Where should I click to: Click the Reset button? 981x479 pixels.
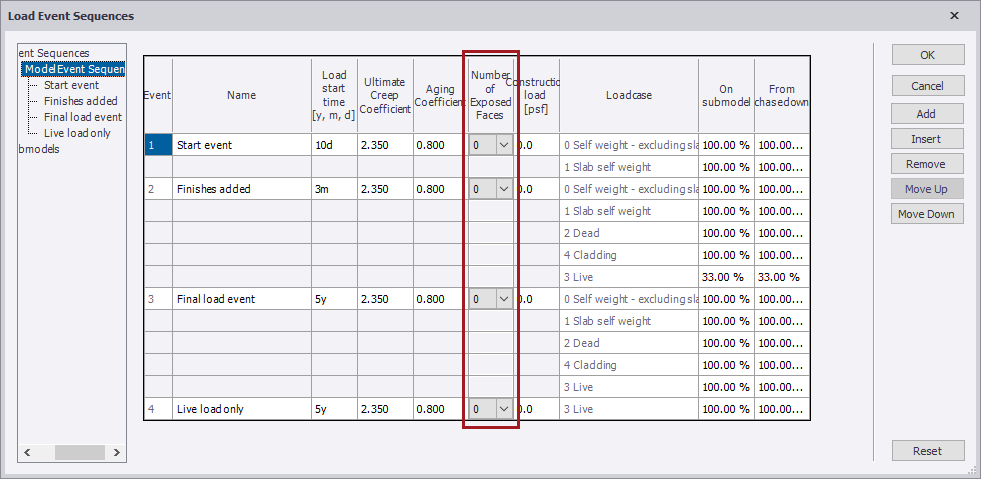(x=928, y=450)
